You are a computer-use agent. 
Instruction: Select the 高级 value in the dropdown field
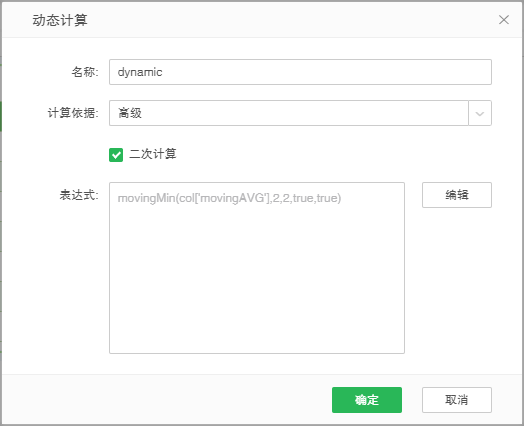130,113
